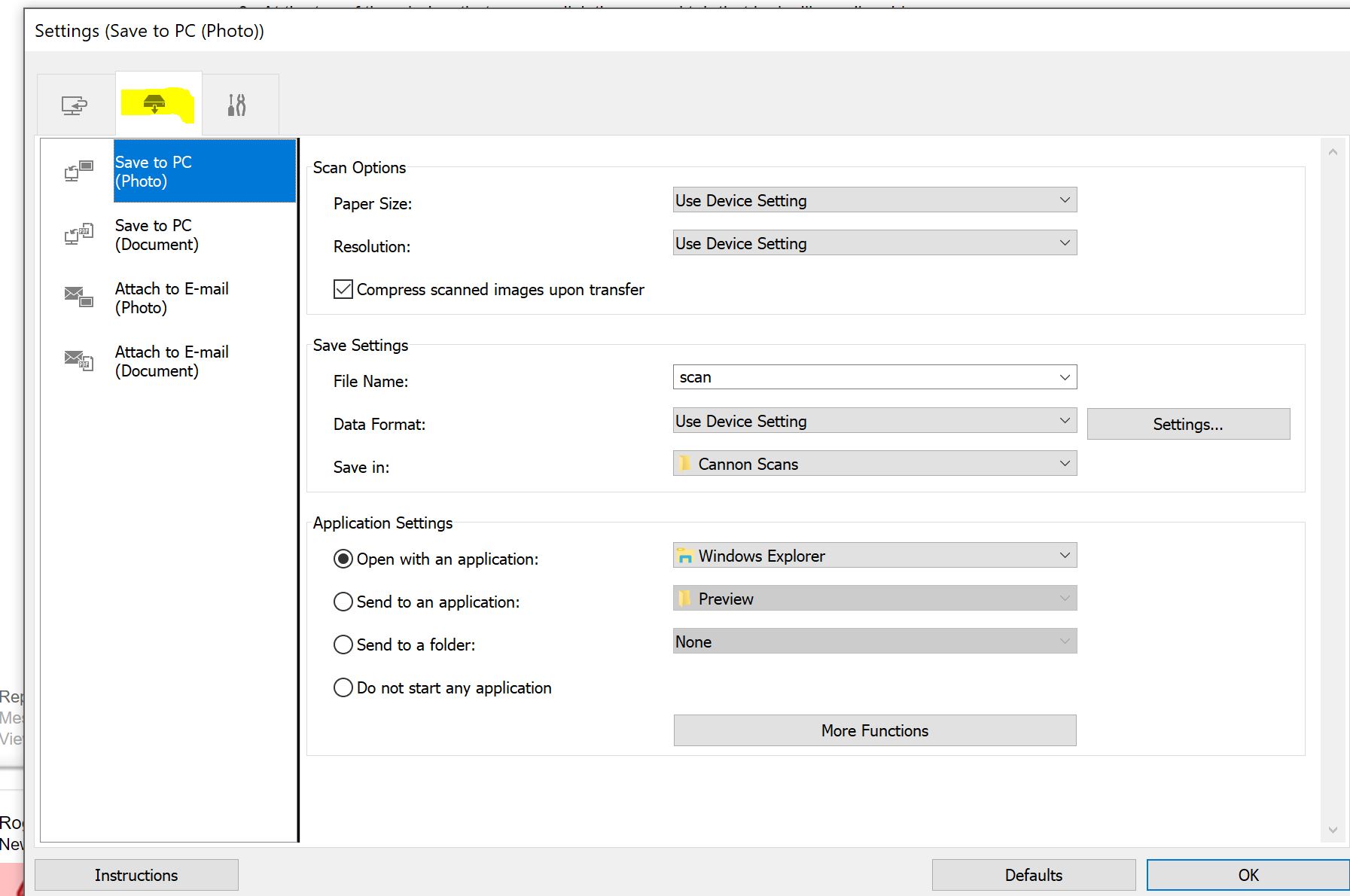Click the Cannon Scans folder icon

pyautogui.click(x=684, y=464)
